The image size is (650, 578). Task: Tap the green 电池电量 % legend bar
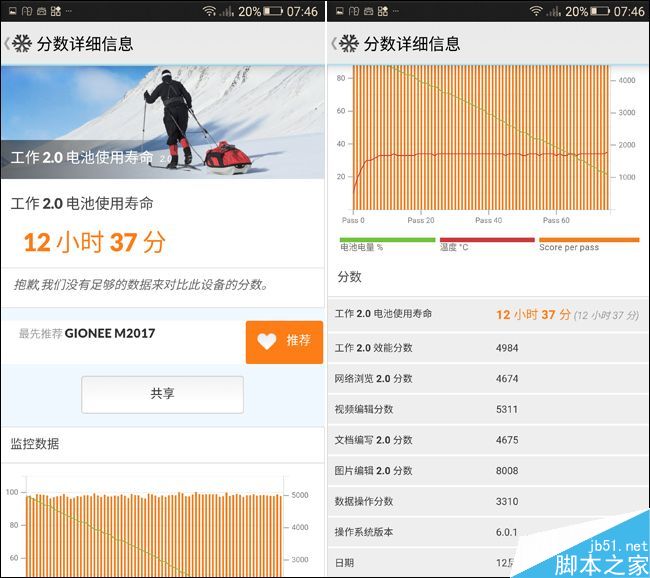[x=387, y=240]
